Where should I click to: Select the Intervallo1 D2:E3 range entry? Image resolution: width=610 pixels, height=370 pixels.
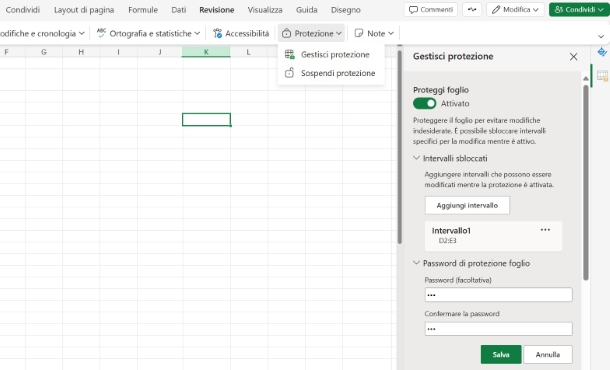click(x=493, y=236)
